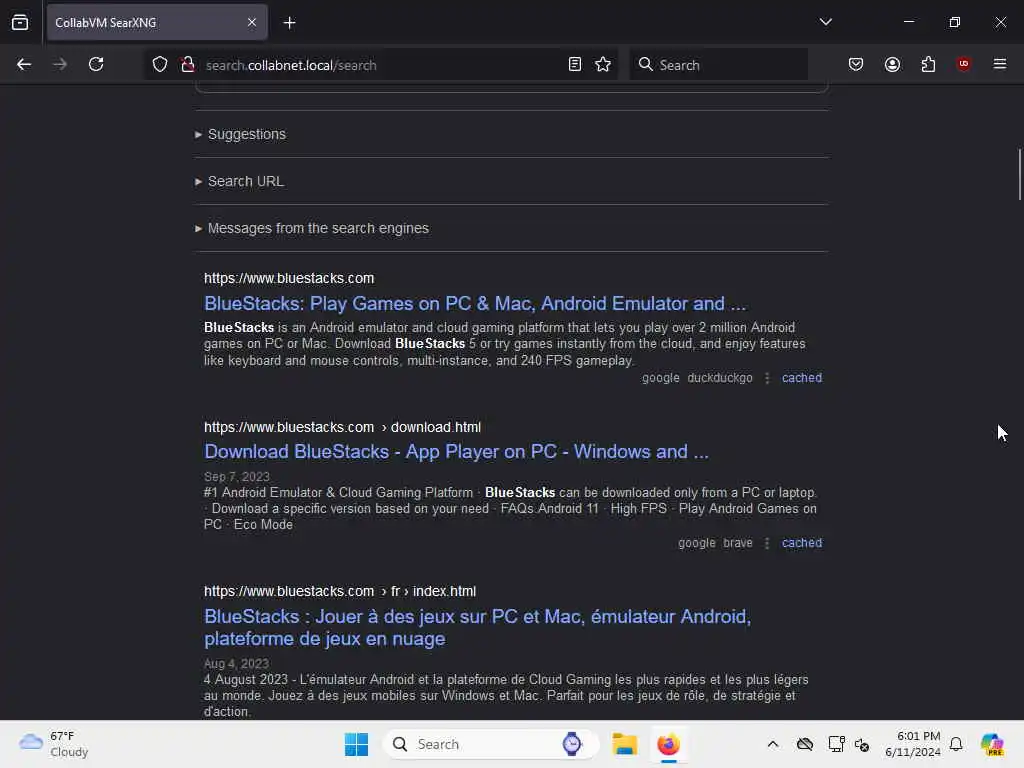Viewport: 1024px width, 768px height.
Task: Click the forward navigation arrow
Action: (x=59, y=64)
